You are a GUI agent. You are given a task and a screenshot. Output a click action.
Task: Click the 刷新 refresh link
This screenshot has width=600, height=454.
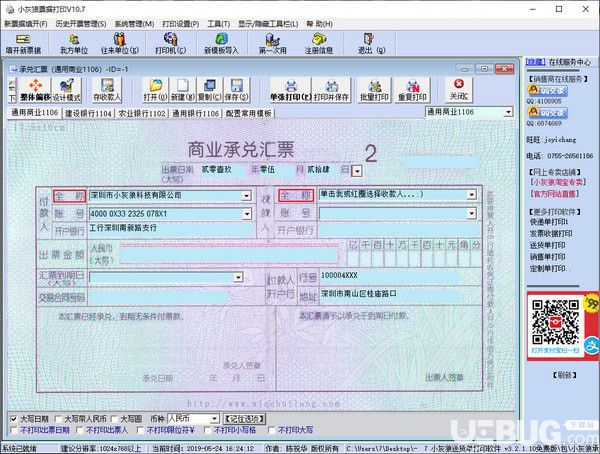(564, 375)
